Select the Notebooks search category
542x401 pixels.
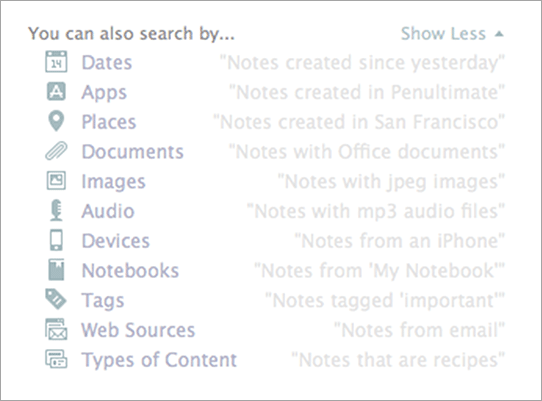tap(130, 271)
